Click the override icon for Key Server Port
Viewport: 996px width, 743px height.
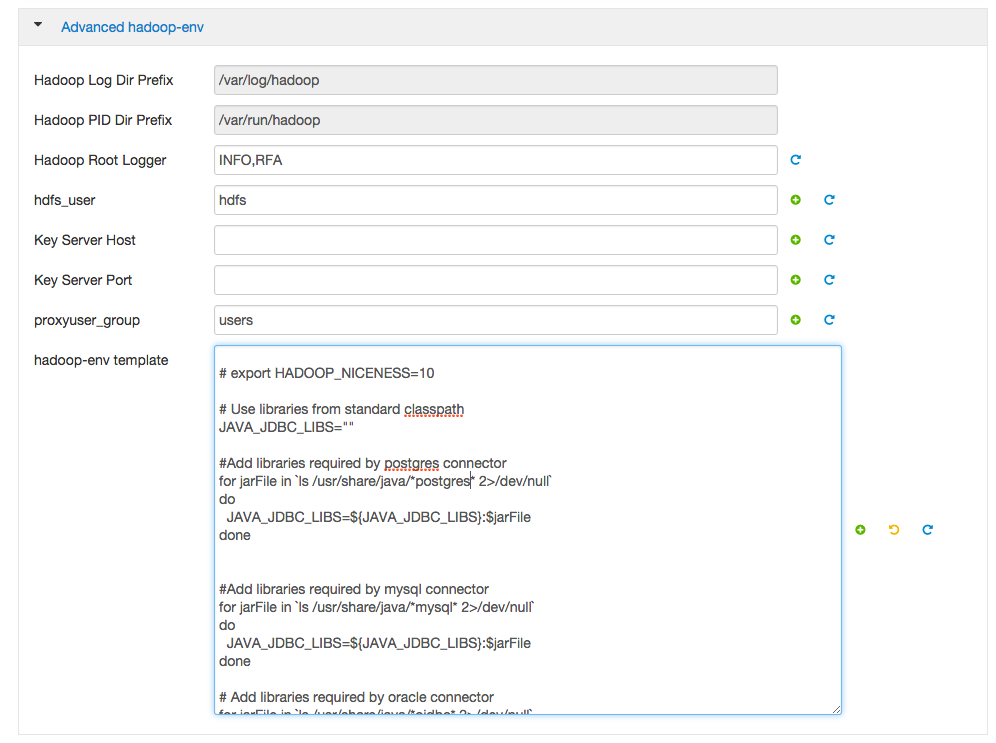[795, 279]
